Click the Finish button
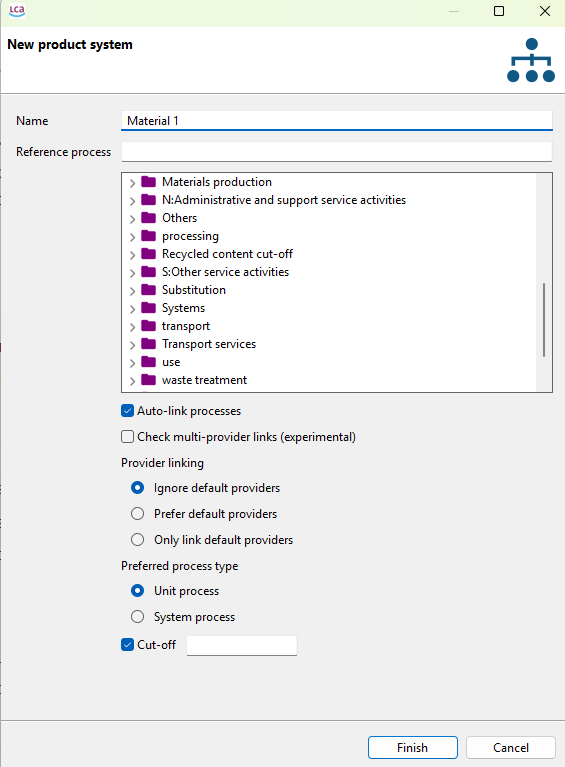 pos(412,747)
